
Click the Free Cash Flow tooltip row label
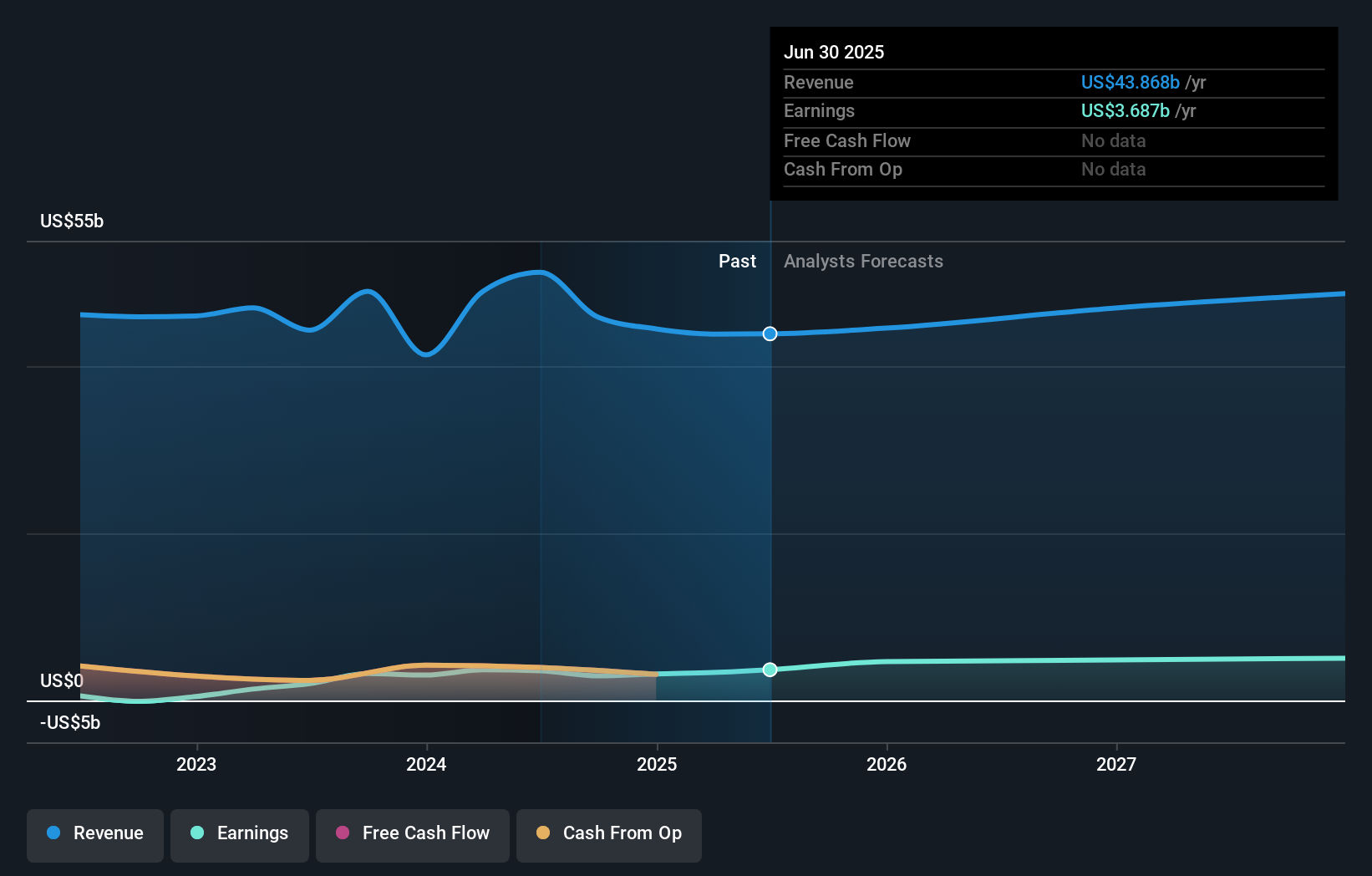[847, 140]
